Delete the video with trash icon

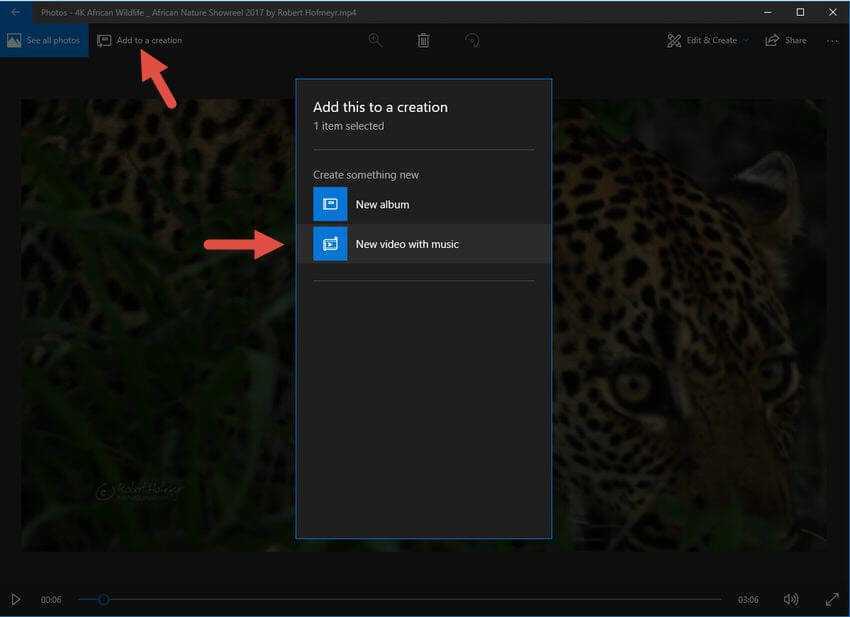423,41
